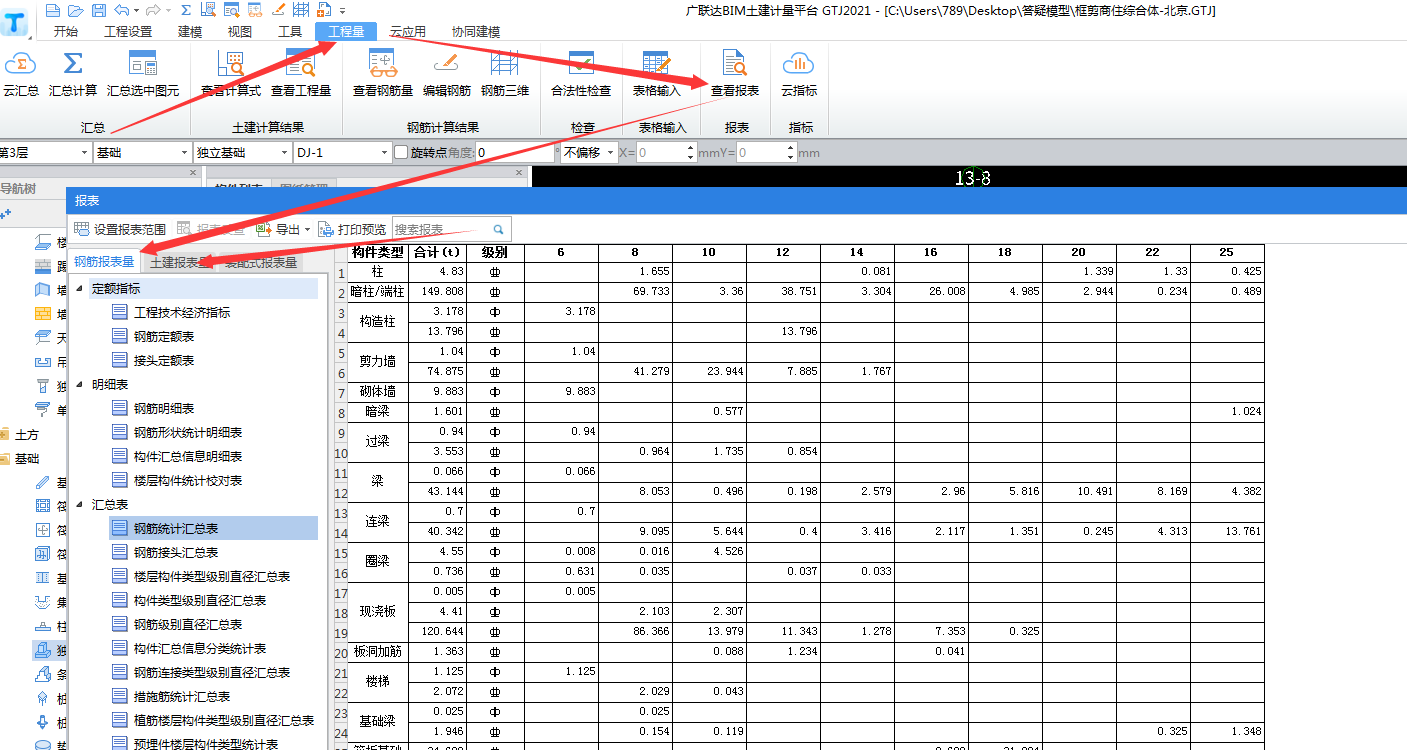Open 楼层构件类型级别直径汇总表 report
Image resolution: width=1407 pixels, height=750 pixels.
(x=212, y=576)
